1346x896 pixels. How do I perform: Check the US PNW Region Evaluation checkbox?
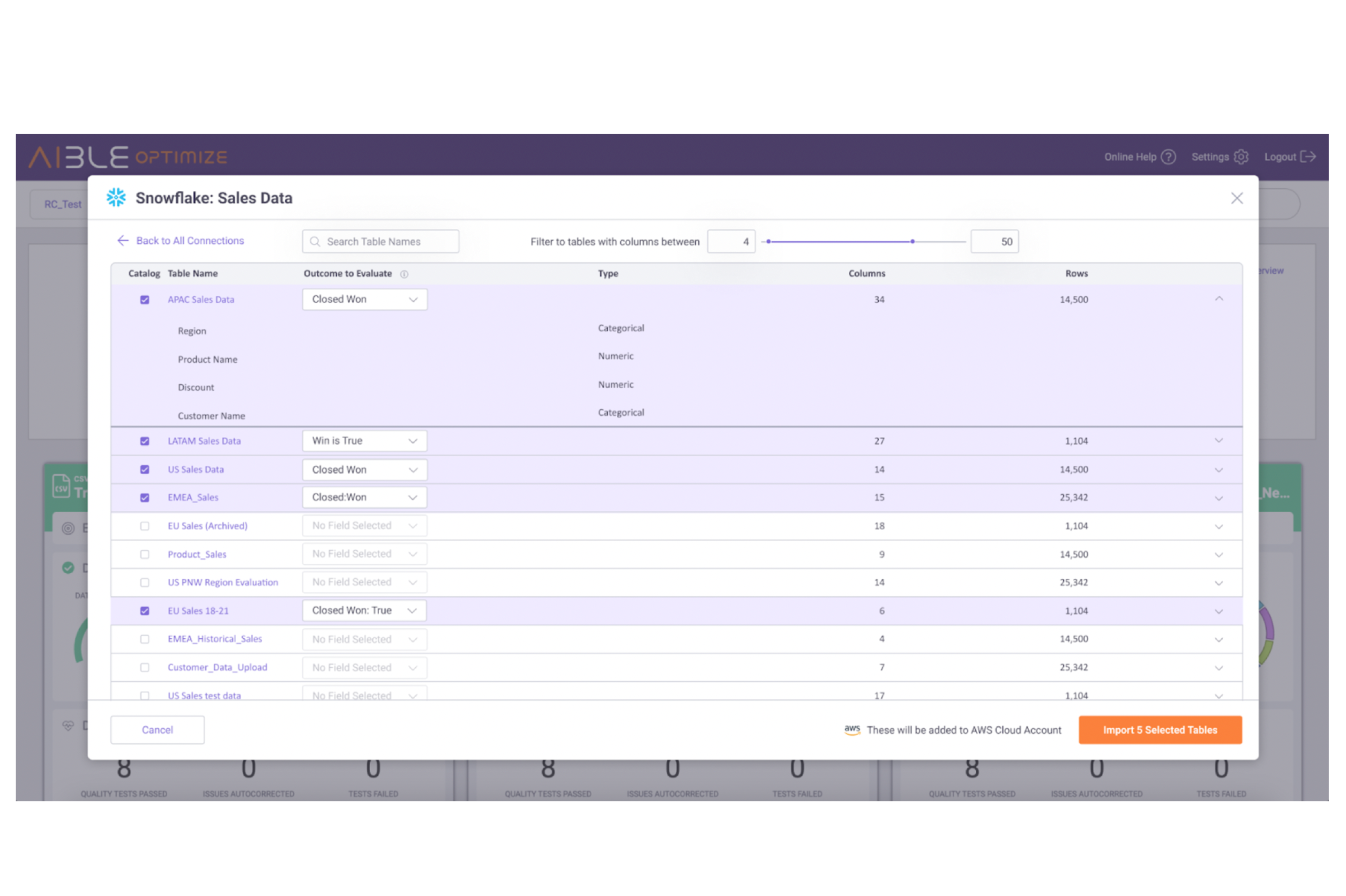(144, 583)
